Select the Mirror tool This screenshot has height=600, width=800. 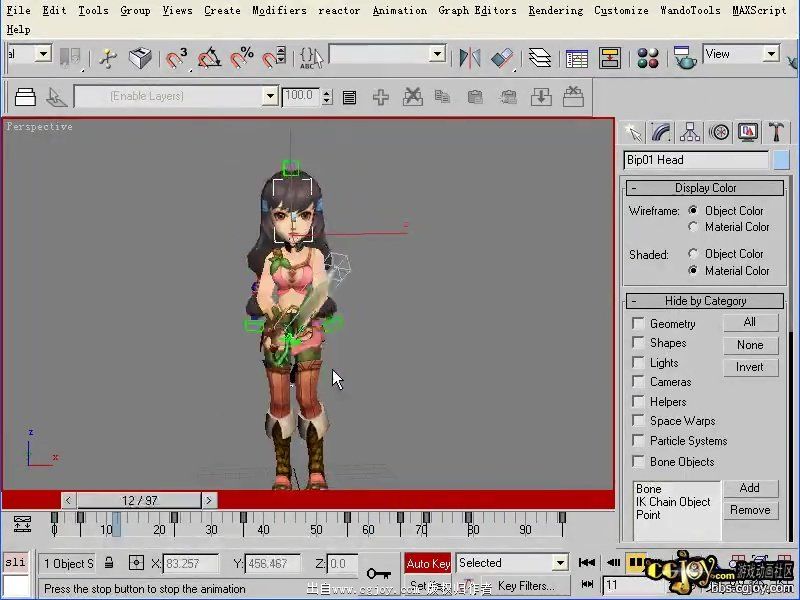tap(469, 58)
